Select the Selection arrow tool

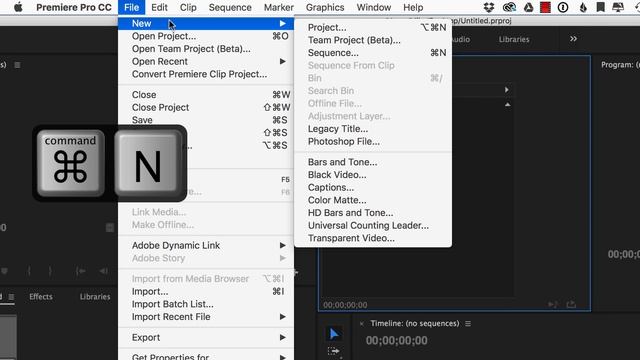[334, 334]
